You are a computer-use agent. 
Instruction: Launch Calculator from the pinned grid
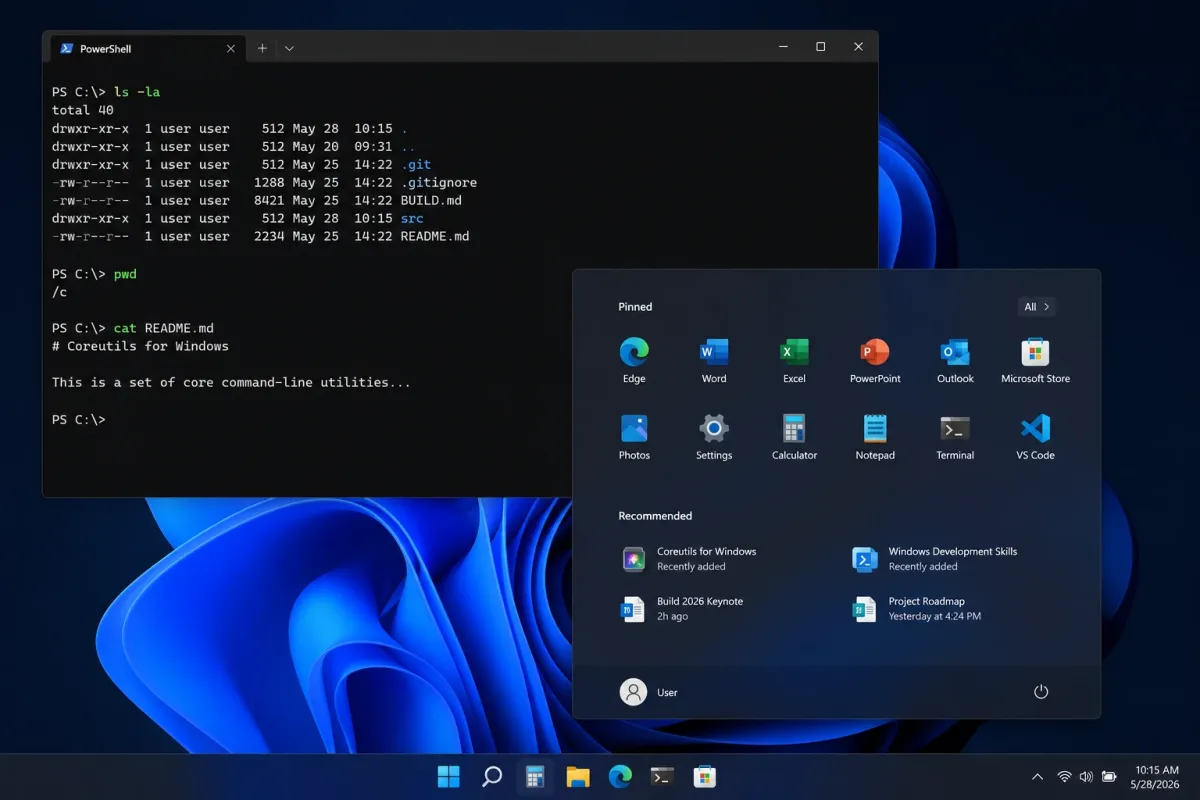tap(794, 437)
